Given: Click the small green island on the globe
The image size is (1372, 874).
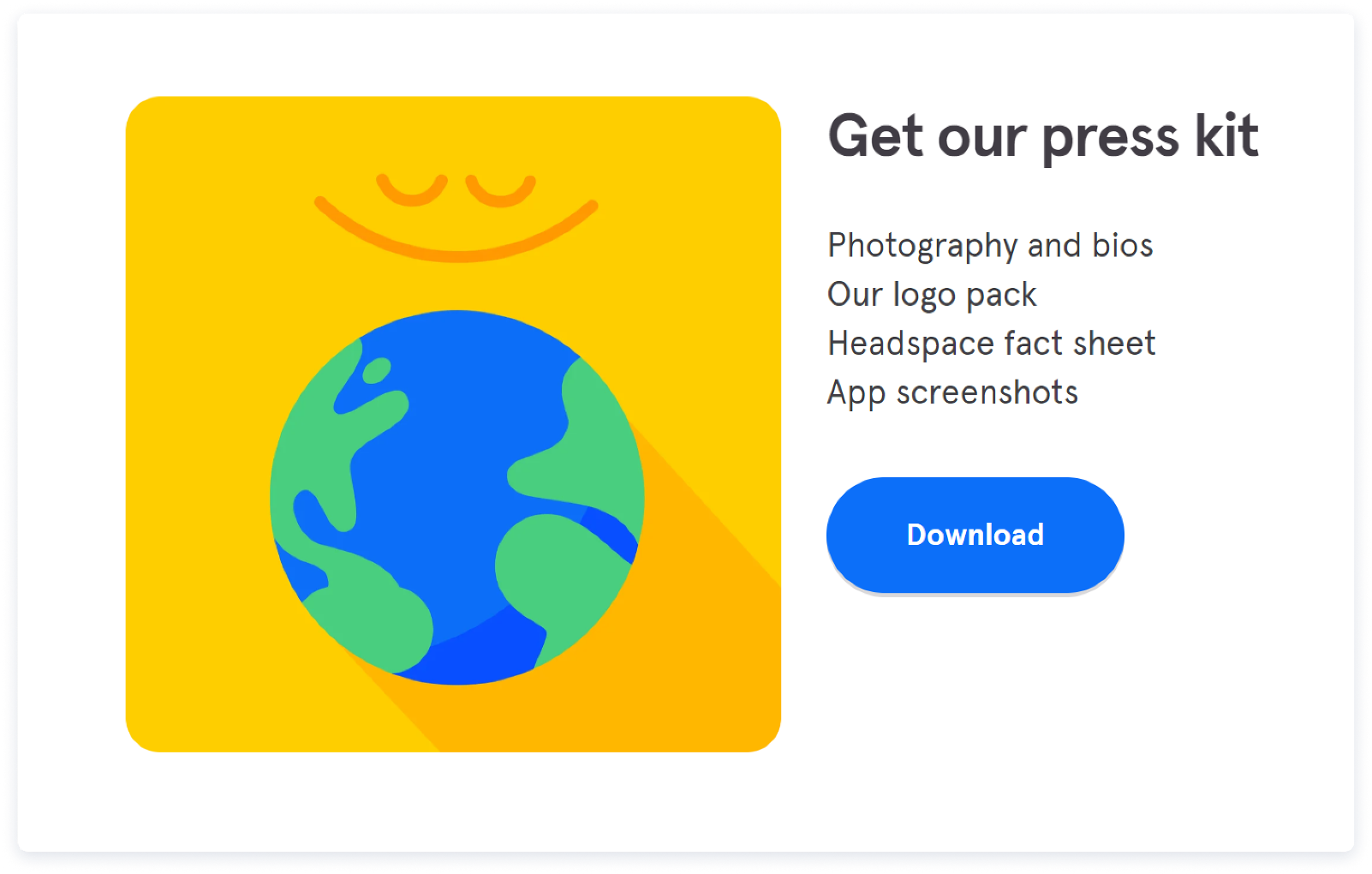Looking at the screenshot, I should pyautogui.click(x=377, y=370).
